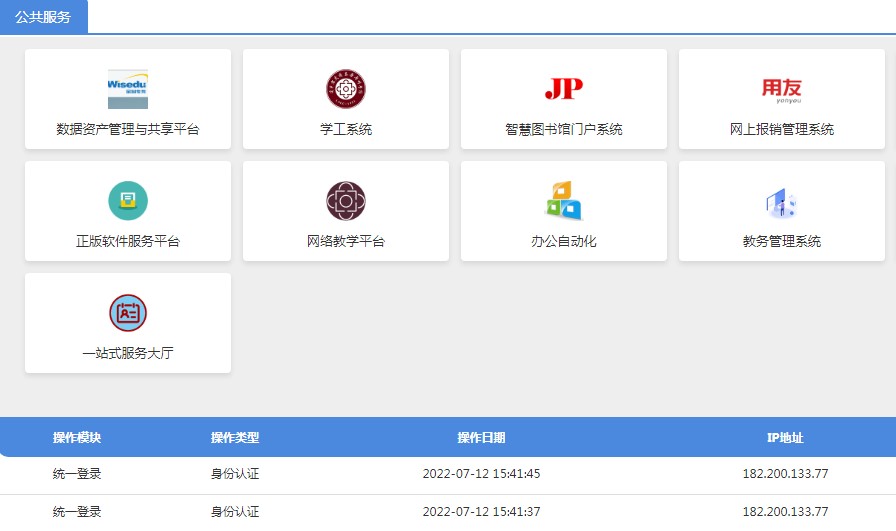Click the colorful 办公自动化 blocks icon

pyautogui.click(x=564, y=201)
